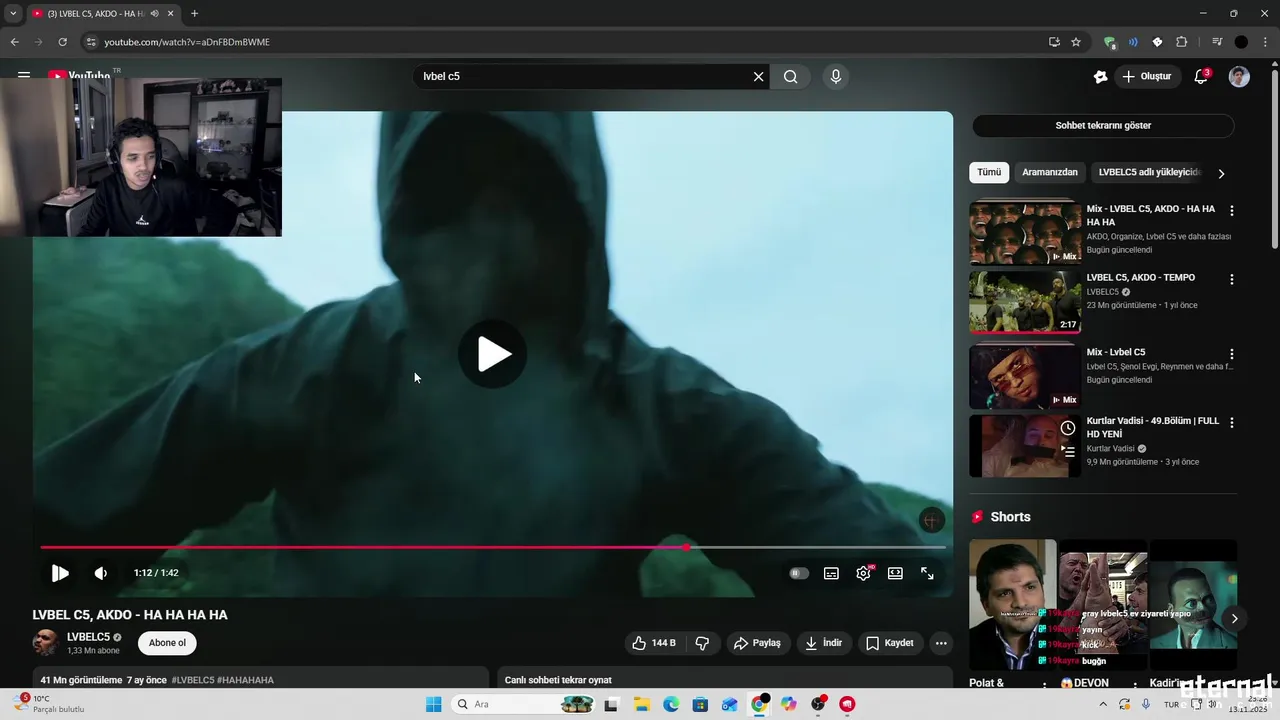Mute the video with the volume icon
Image resolution: width=1280 pixels, height=720 pixels.
click(101, 573)
